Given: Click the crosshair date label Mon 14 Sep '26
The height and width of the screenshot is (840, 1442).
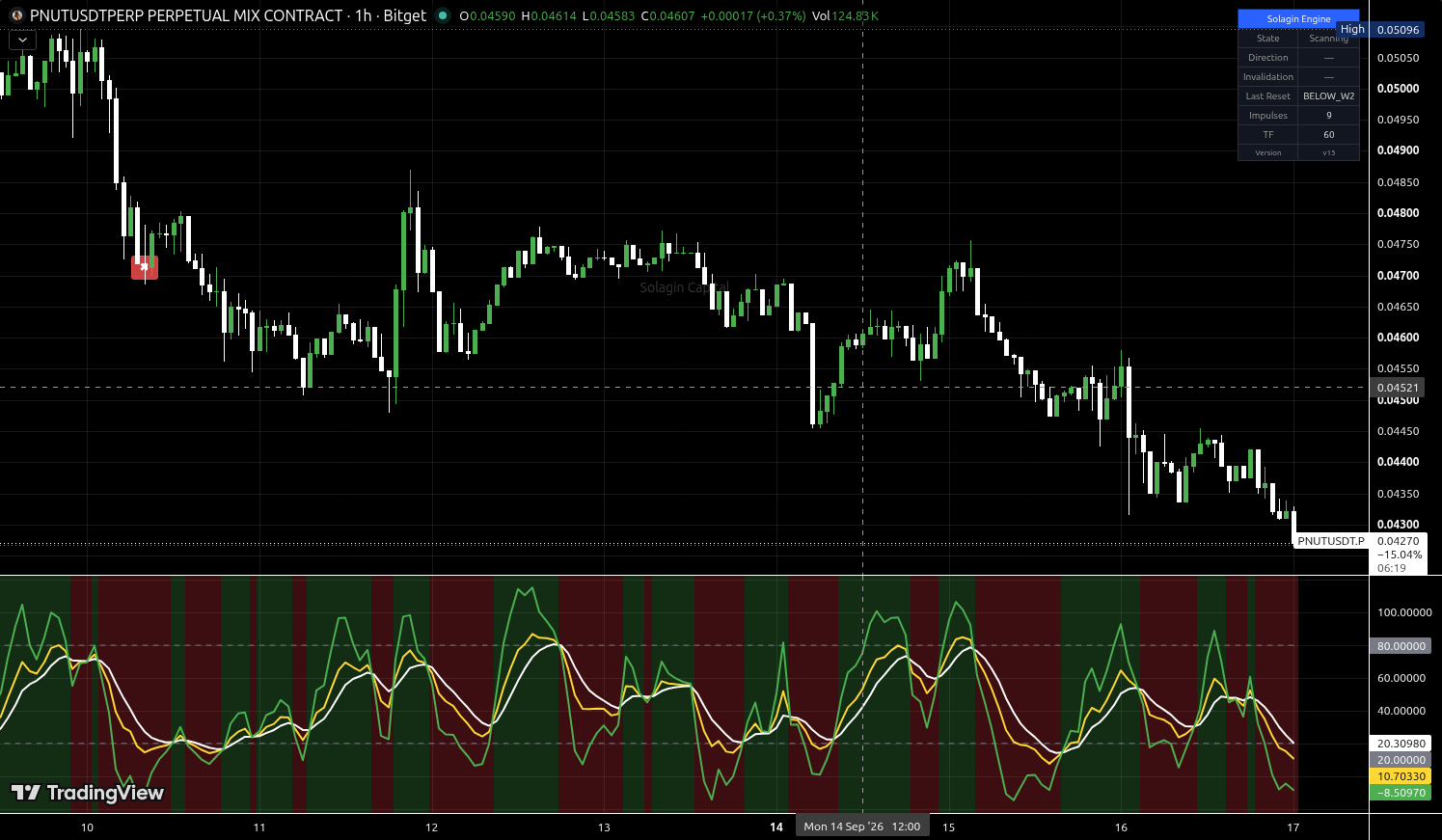Looking at the screenshot, I should [x=862, y=826].
